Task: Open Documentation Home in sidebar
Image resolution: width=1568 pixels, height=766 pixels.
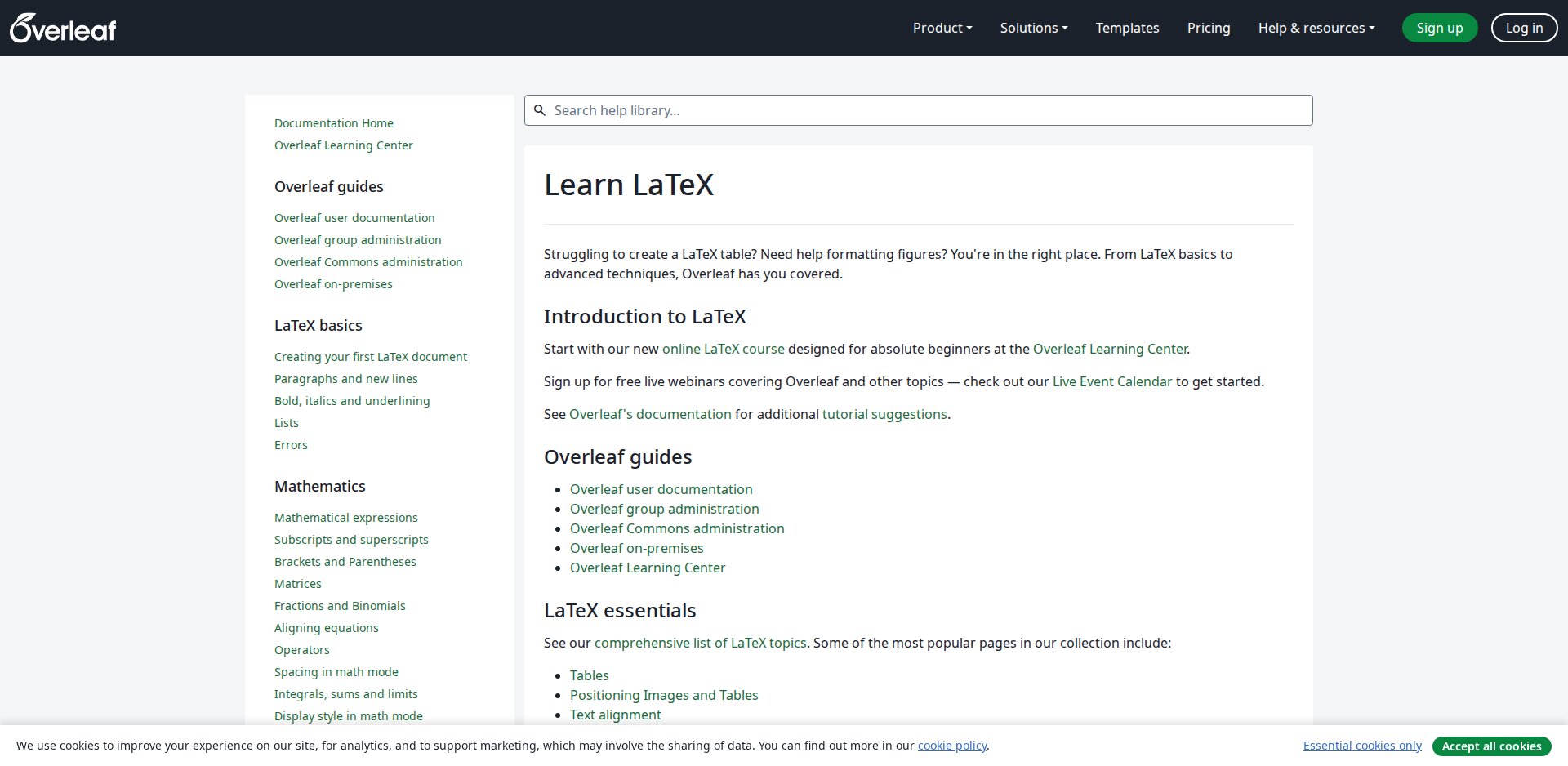Action: click(334, 123)
